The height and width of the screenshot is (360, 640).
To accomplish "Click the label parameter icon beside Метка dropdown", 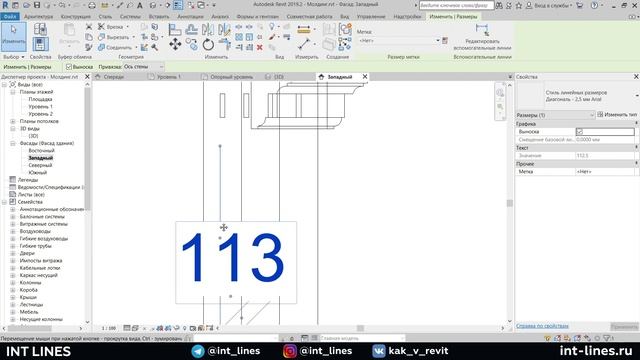I will point(445,40).
